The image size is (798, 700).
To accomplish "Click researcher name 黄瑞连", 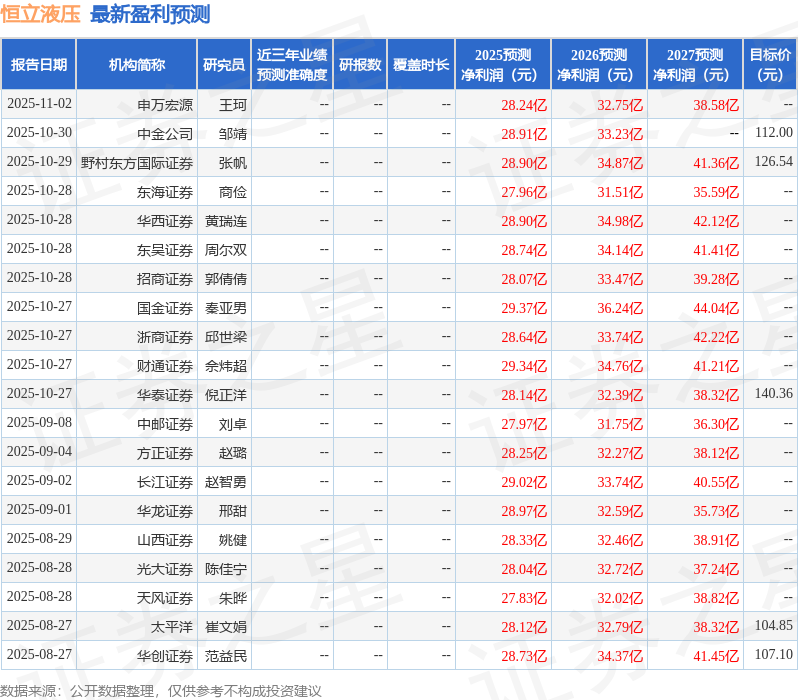I will coord(226,221).
